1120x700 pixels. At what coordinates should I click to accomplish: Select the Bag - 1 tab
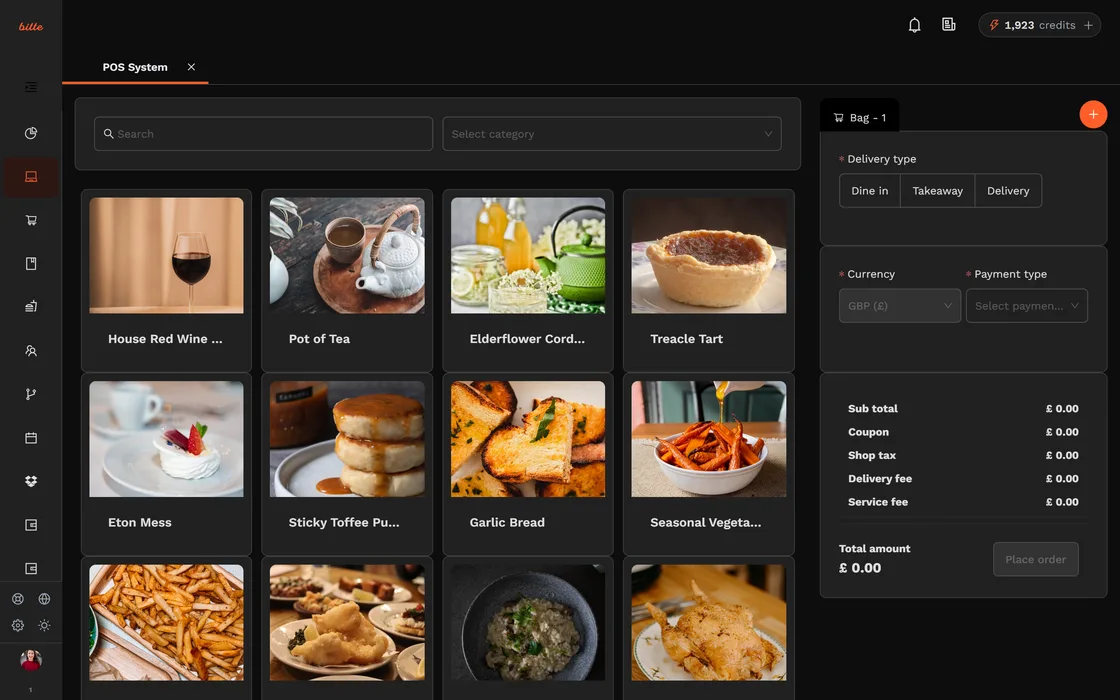(x=859, y=117)
